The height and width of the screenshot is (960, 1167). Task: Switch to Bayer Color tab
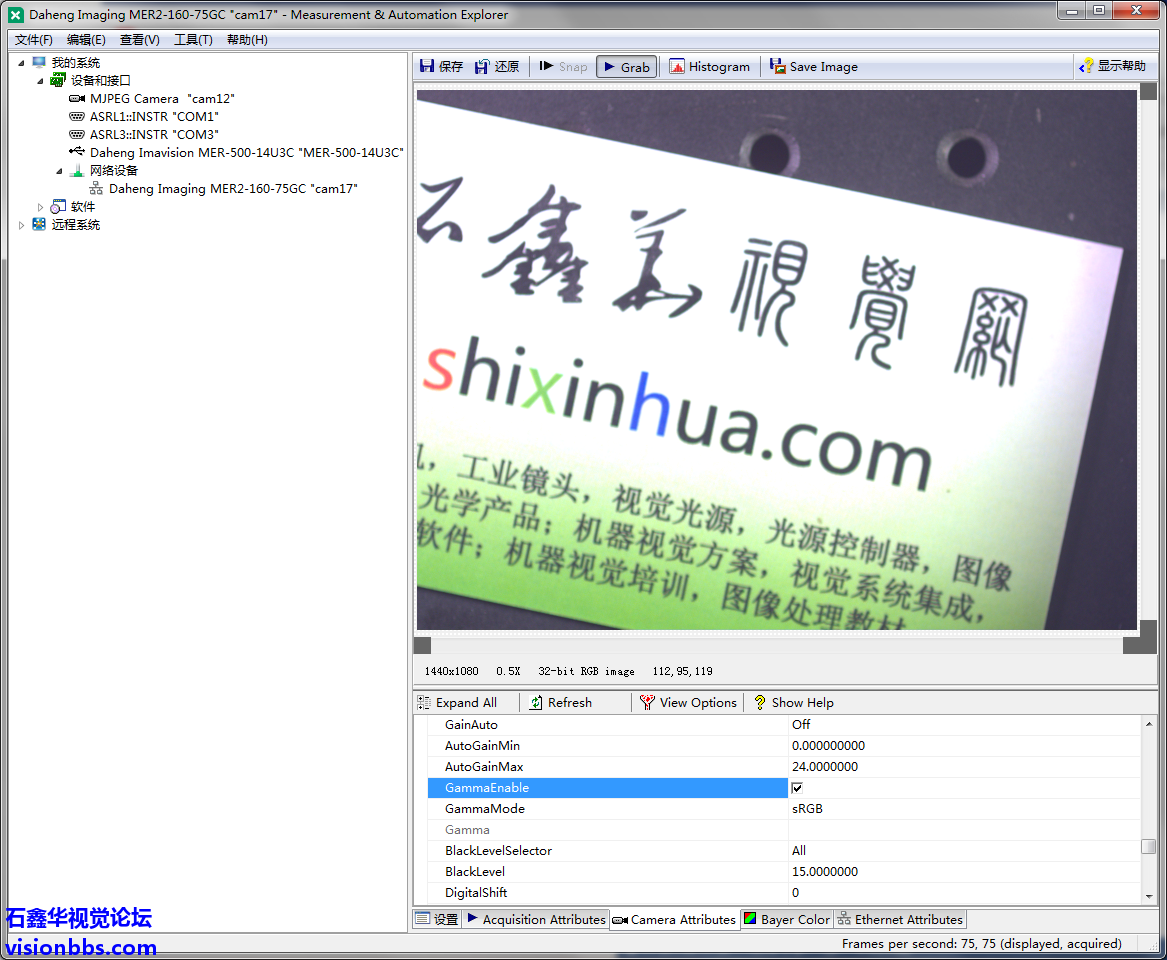pyautogui.click(x=787, y=919)
